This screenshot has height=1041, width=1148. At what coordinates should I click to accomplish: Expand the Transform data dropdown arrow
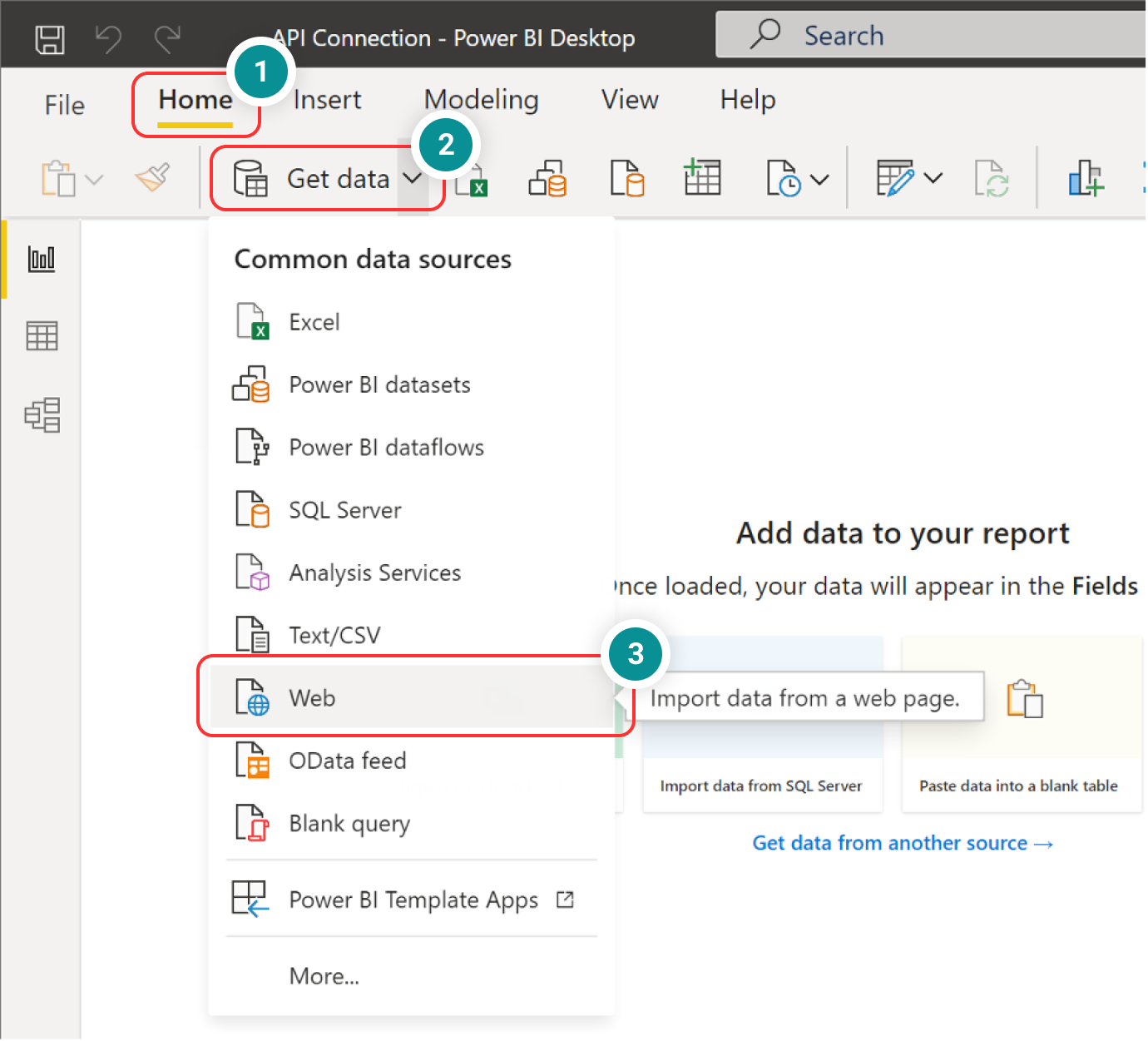(x=933, y=178)
